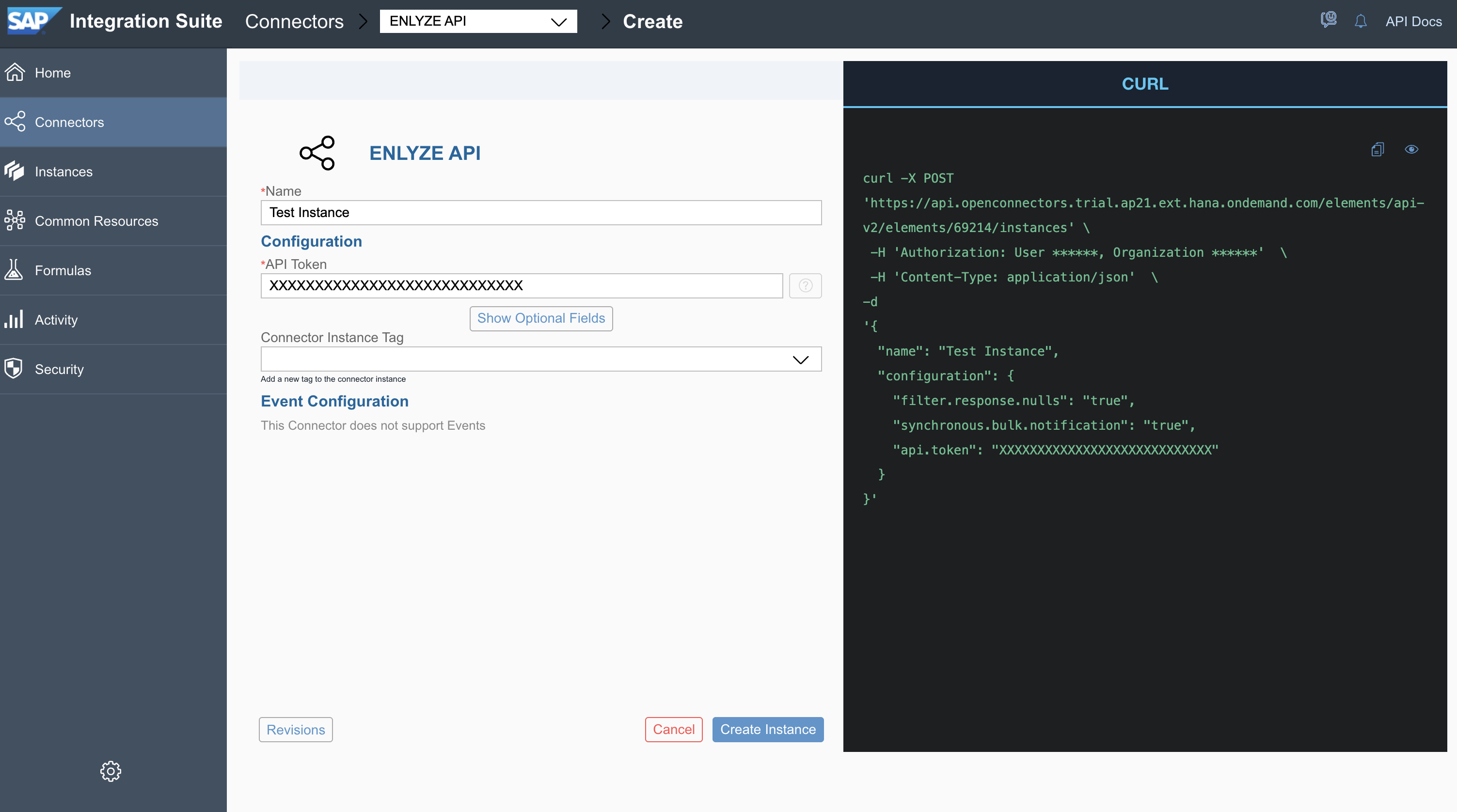Open the Revisions button
Viewport: 1457px width, 812px height.
(x=295, y=730)
